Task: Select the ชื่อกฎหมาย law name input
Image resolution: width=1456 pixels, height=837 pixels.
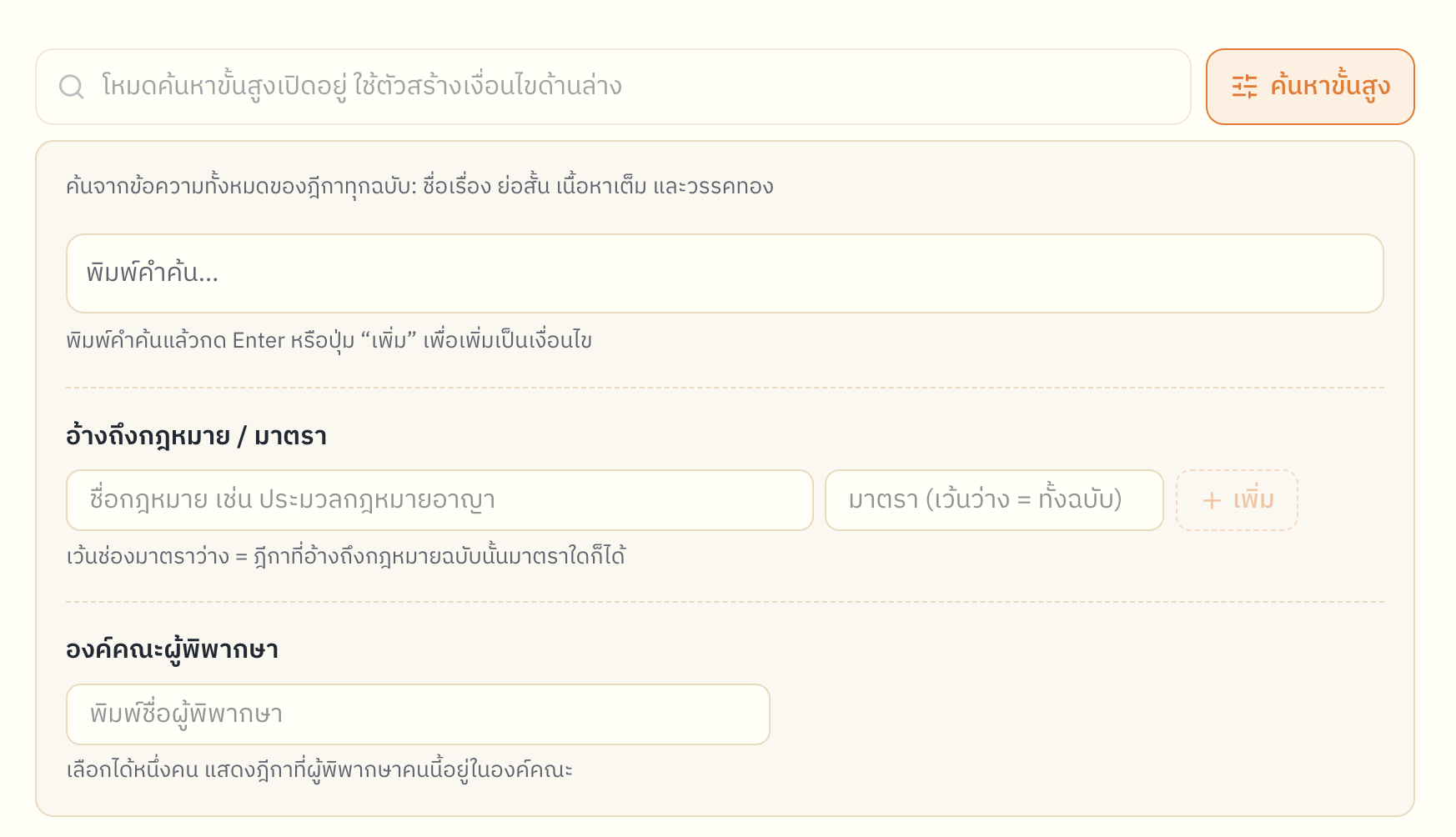Action: (439, 500)
